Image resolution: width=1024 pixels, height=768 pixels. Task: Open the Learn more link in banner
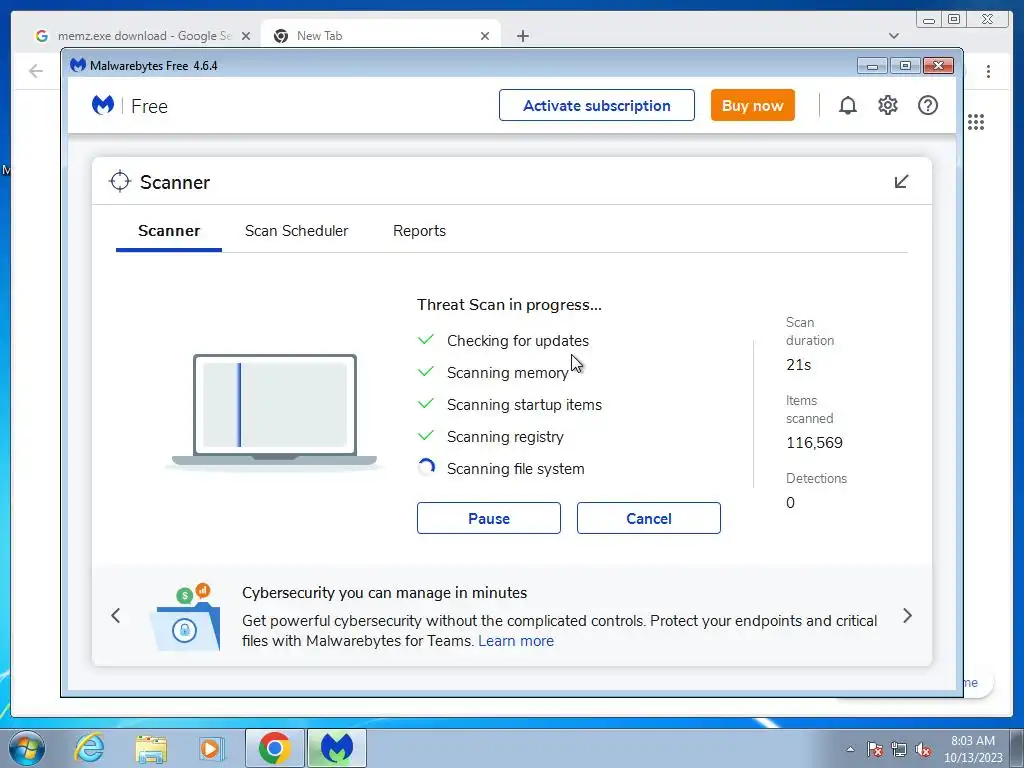(516, 641)
